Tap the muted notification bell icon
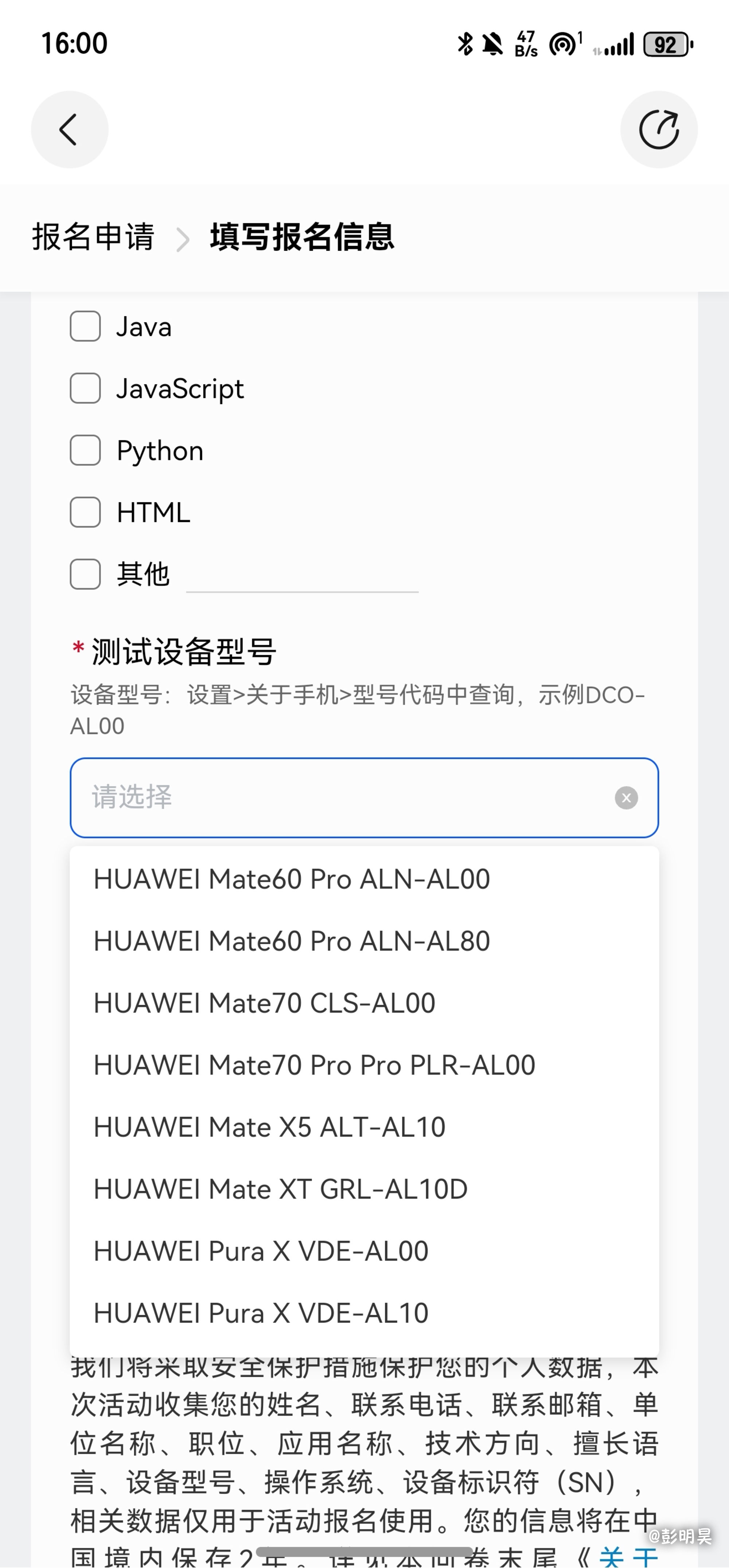Viewport: 729px width, 1568px height. [492, 44]
